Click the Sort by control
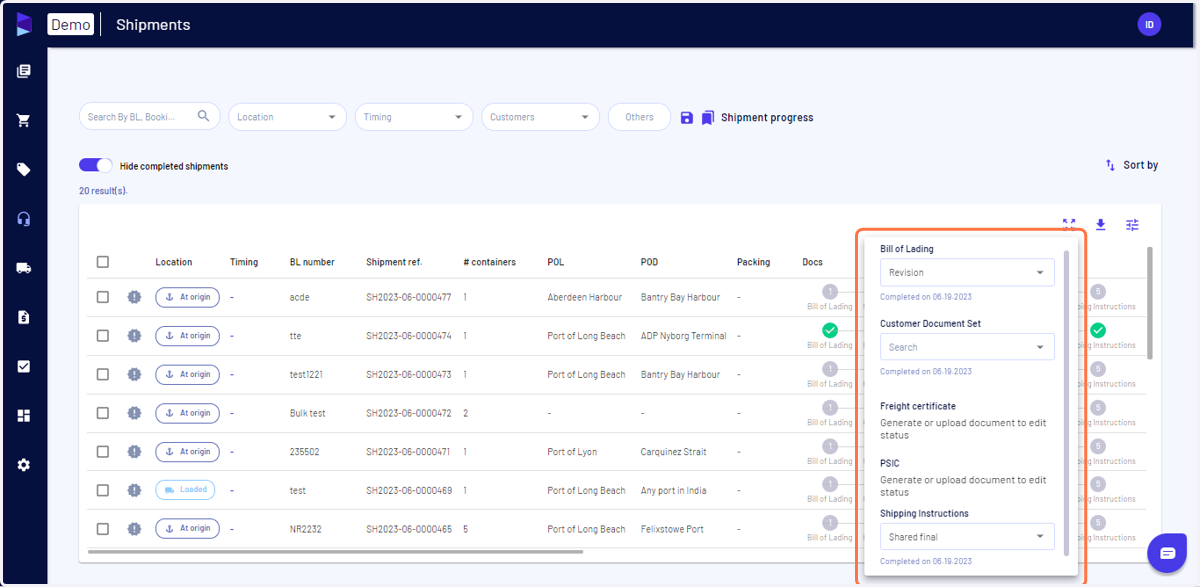The width and height of the screenshot is (1200, 587). (x=1131, y=165)
